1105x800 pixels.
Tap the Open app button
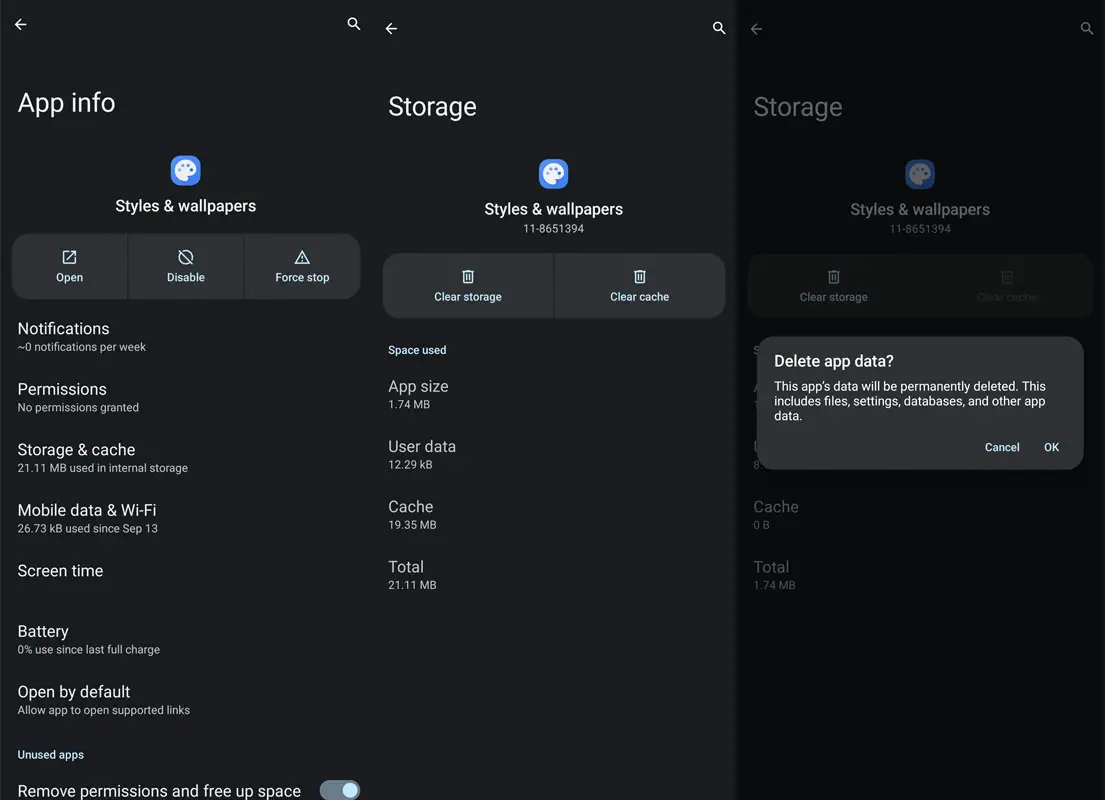pyautogui.click(x=69, y=266)
